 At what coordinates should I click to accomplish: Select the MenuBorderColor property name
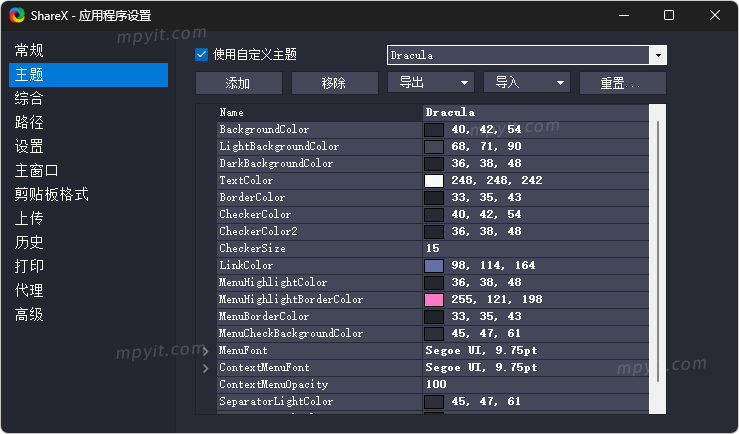click(x=264, y=317)
